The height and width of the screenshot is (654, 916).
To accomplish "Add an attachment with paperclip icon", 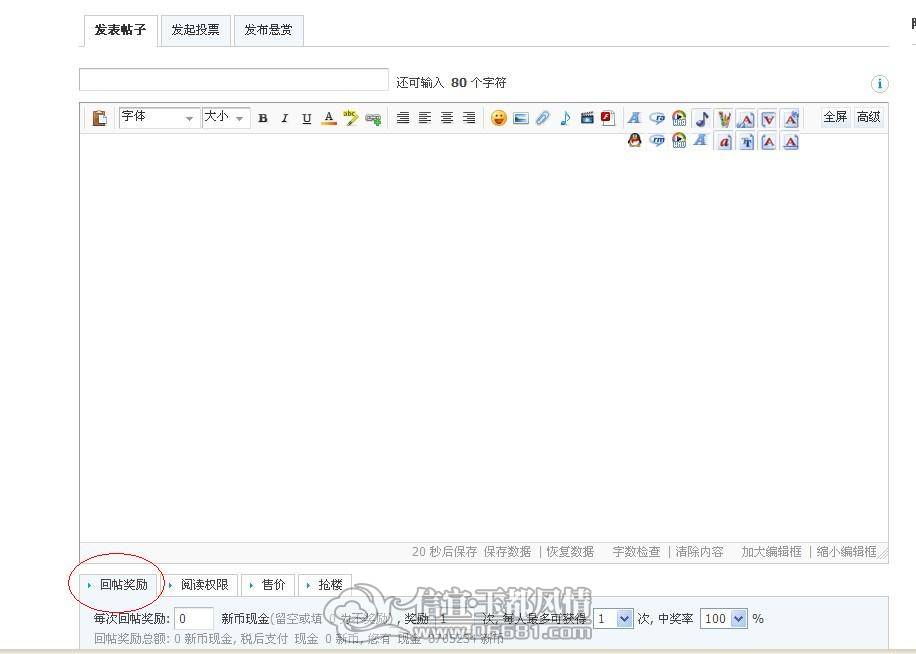I will coord(543,118).
